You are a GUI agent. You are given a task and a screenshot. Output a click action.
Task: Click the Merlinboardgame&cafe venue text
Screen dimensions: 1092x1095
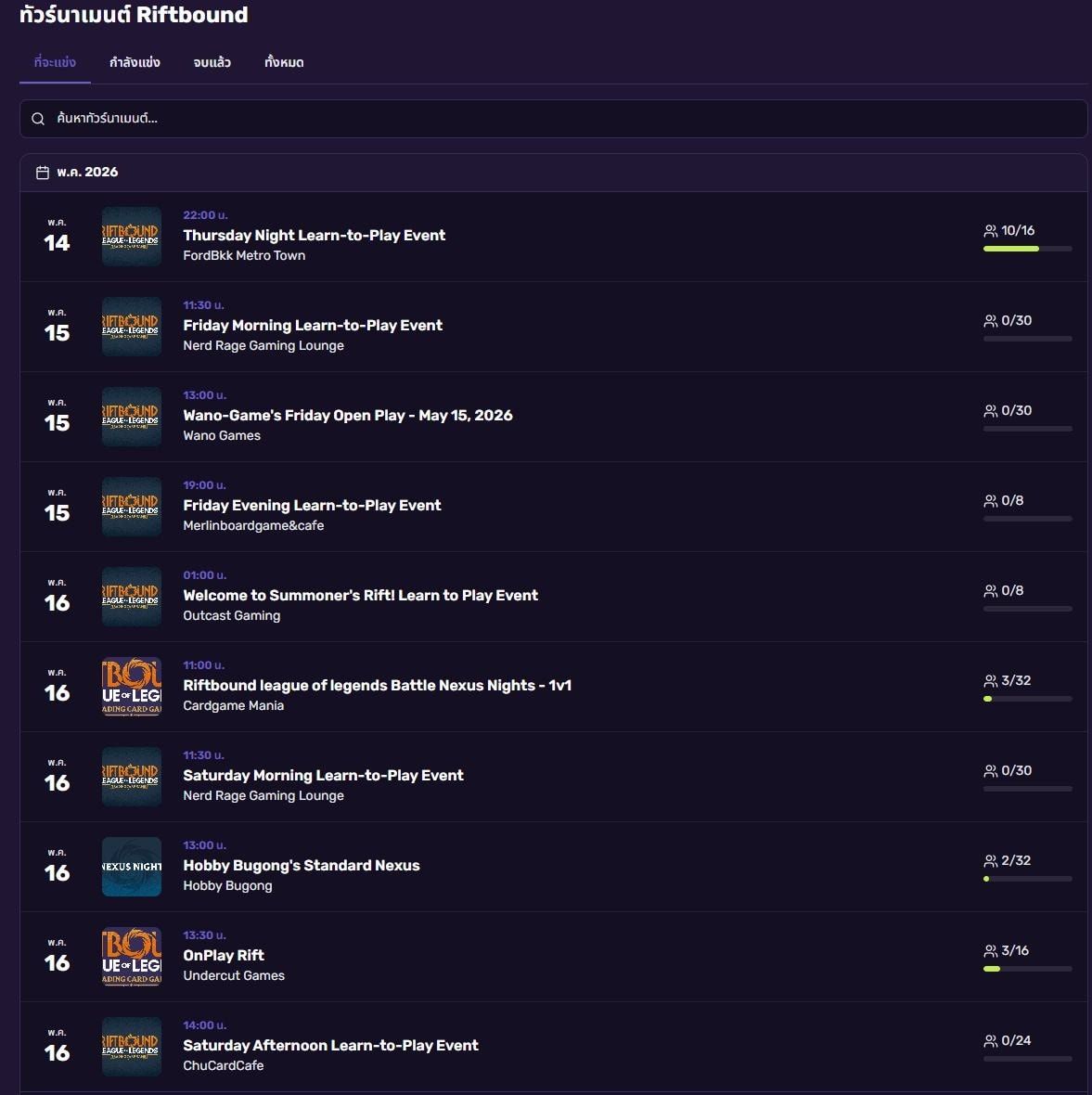pyautogui.click(x=253, y=526)
